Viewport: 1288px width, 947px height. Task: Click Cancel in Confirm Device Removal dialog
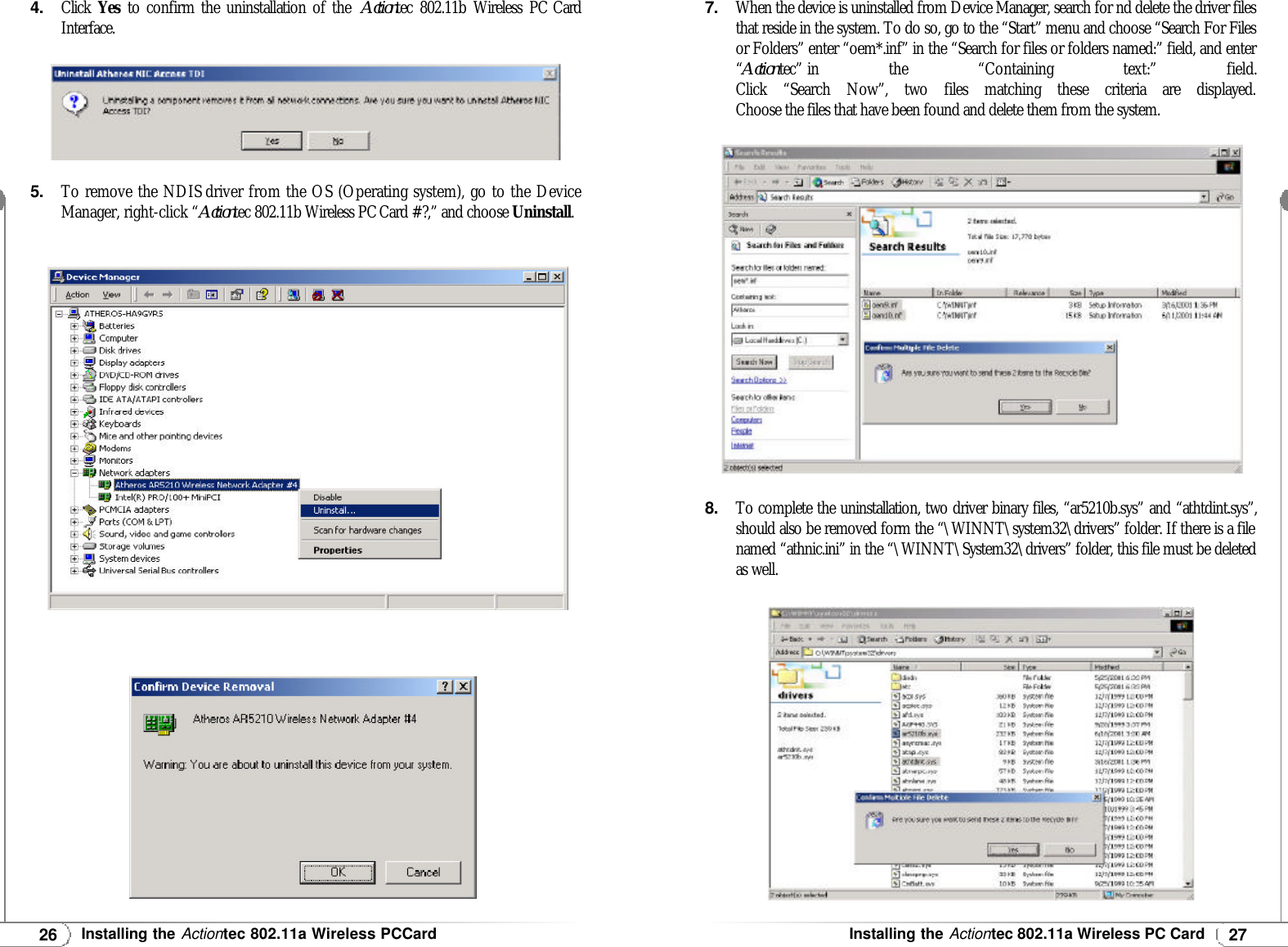[423, 873]
